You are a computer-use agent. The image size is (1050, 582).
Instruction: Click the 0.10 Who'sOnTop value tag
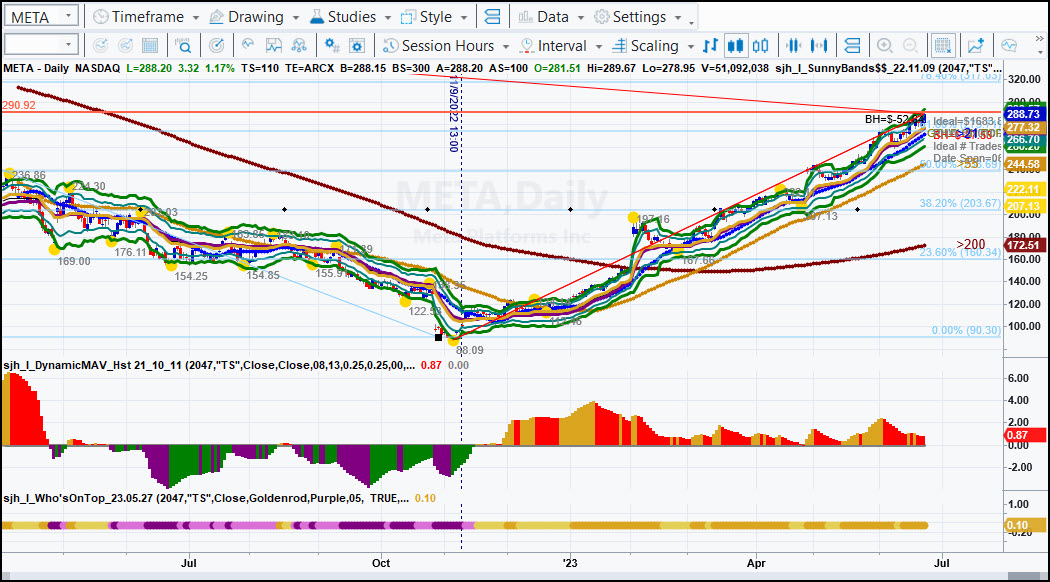point(1023,526)
